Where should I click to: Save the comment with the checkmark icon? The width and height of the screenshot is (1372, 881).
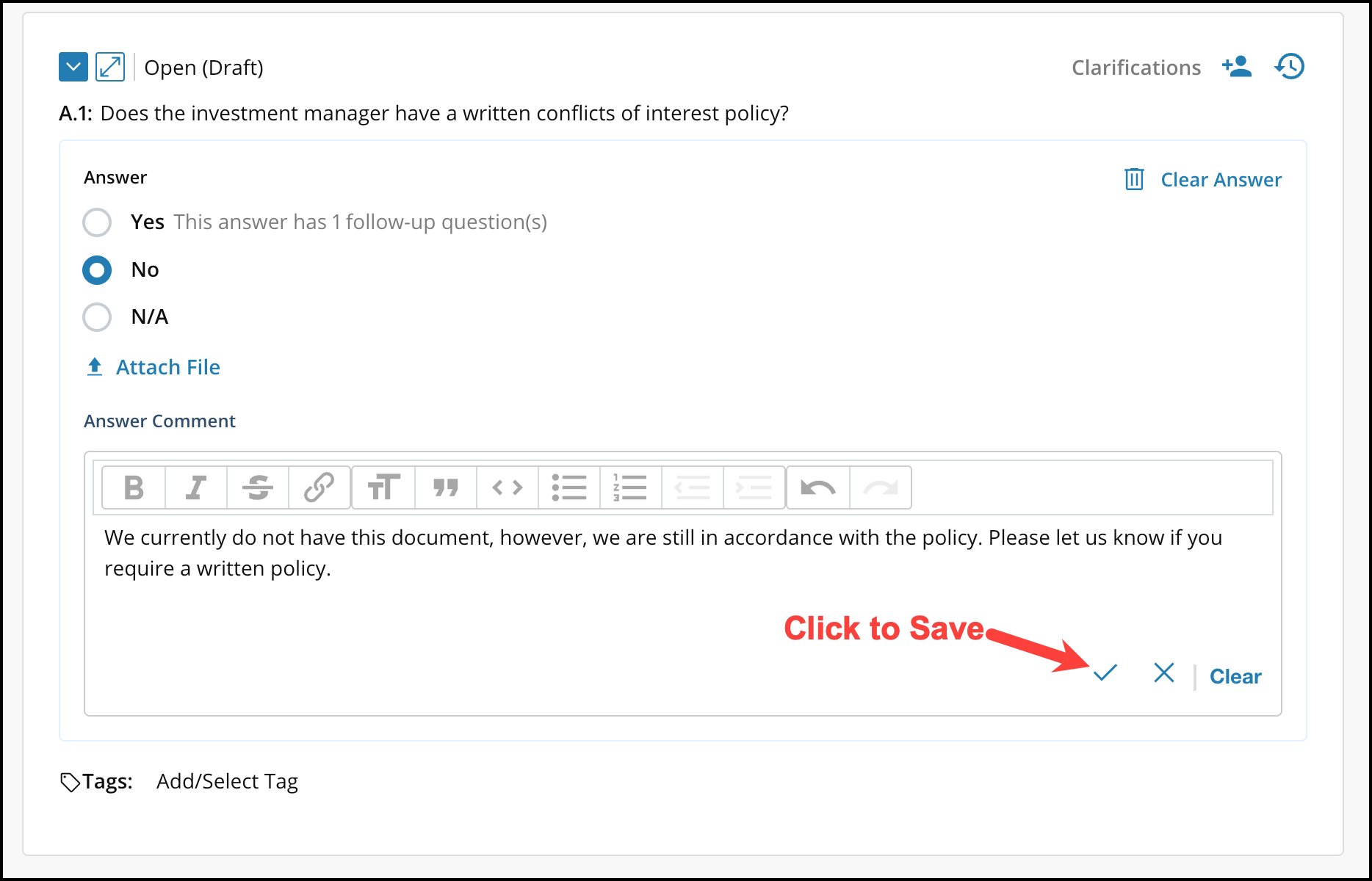pyautogui.click(x=1105, y=672)
